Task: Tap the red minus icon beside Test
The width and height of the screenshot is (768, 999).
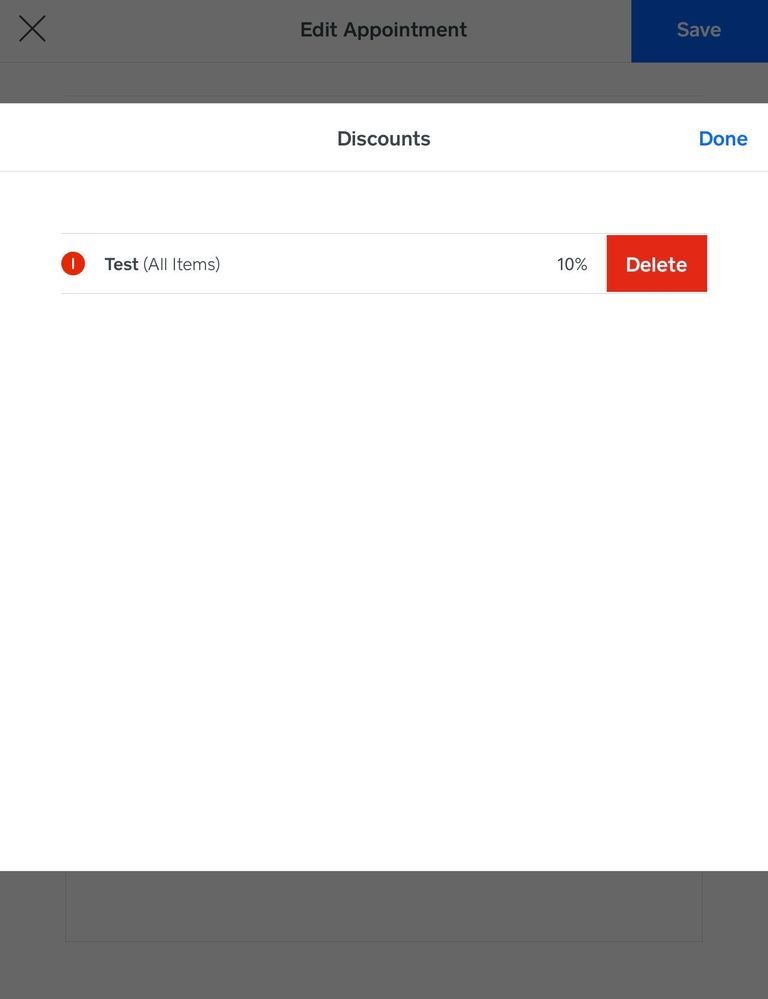Action: (73, 264)
